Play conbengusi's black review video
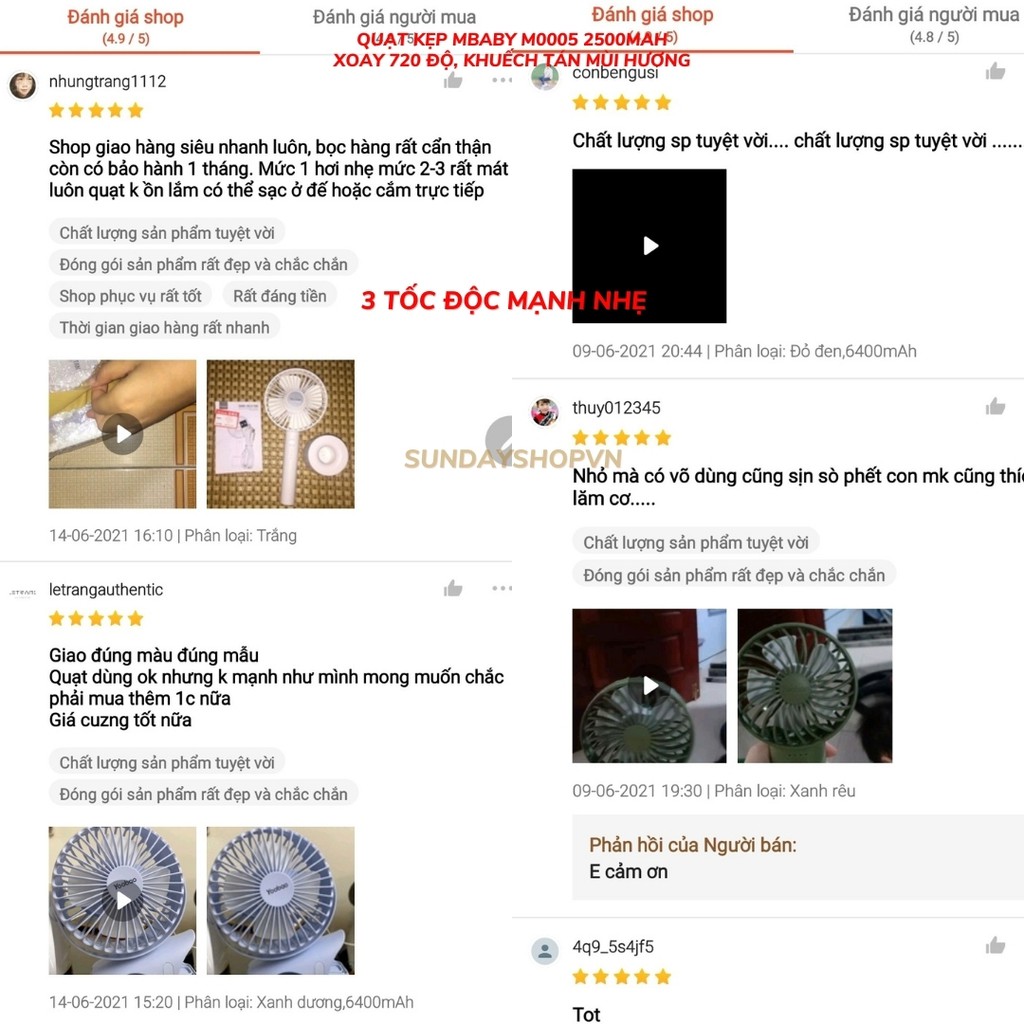 pos(649,246)
